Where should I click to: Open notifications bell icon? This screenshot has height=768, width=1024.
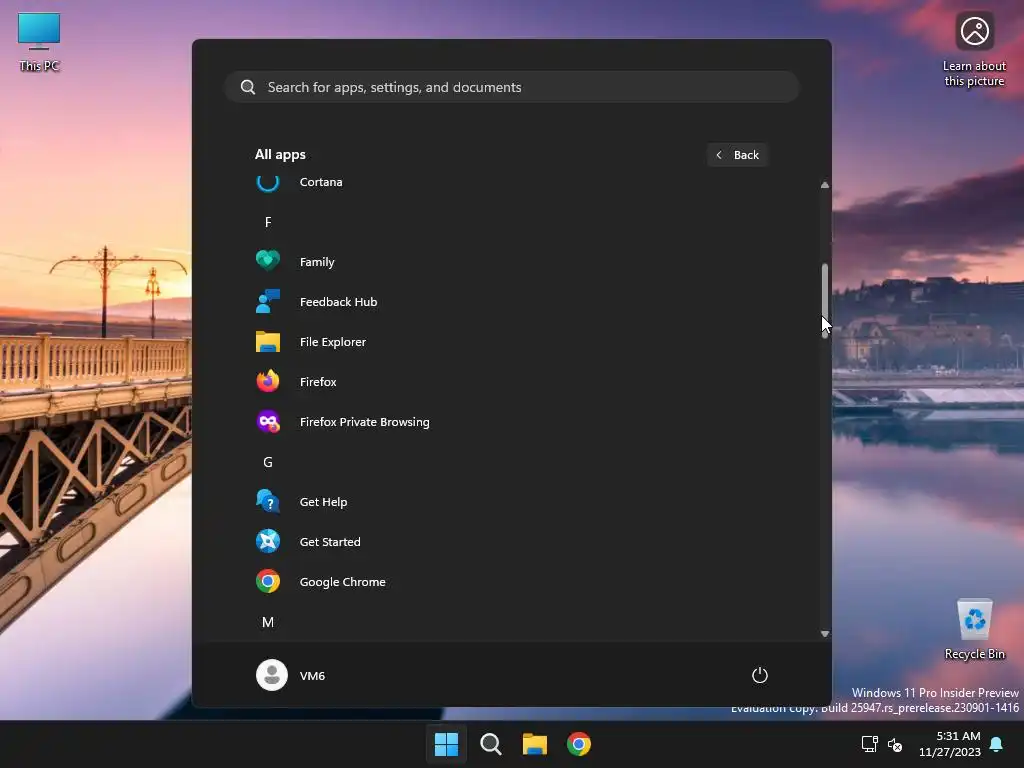(997, 744)
